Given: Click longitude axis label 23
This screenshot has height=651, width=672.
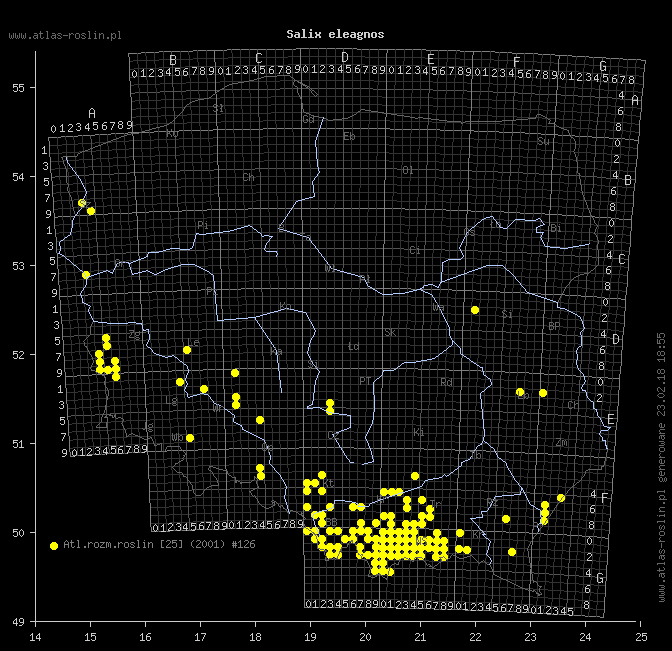Looking at the screenshot, I should pos(531,637).
